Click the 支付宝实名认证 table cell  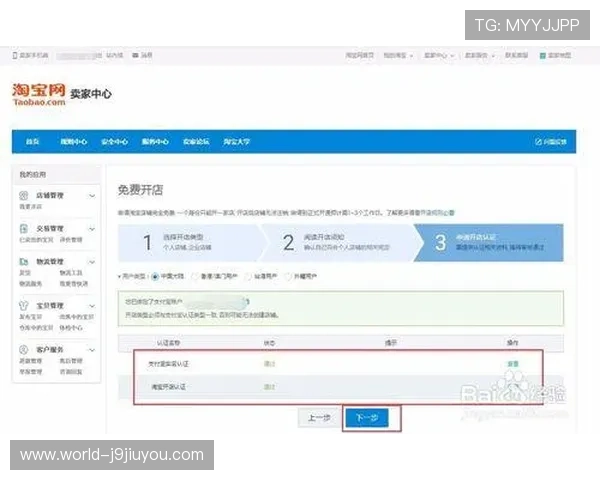point(168,364)
